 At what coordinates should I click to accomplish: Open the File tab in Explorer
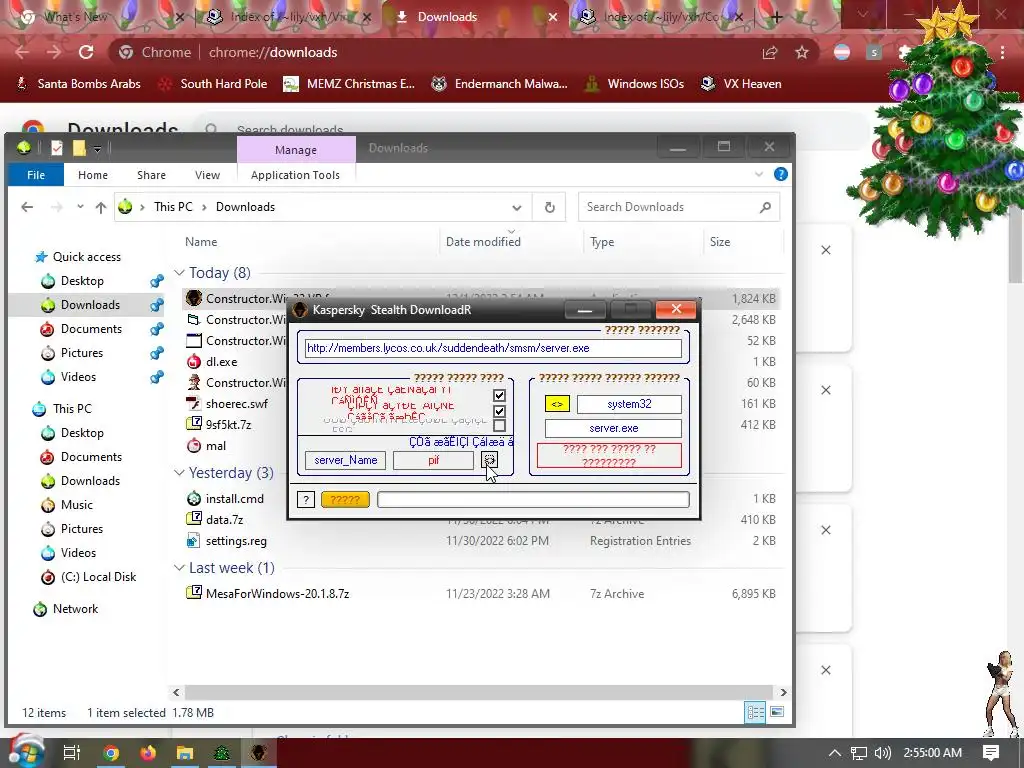tap(36, 174)
